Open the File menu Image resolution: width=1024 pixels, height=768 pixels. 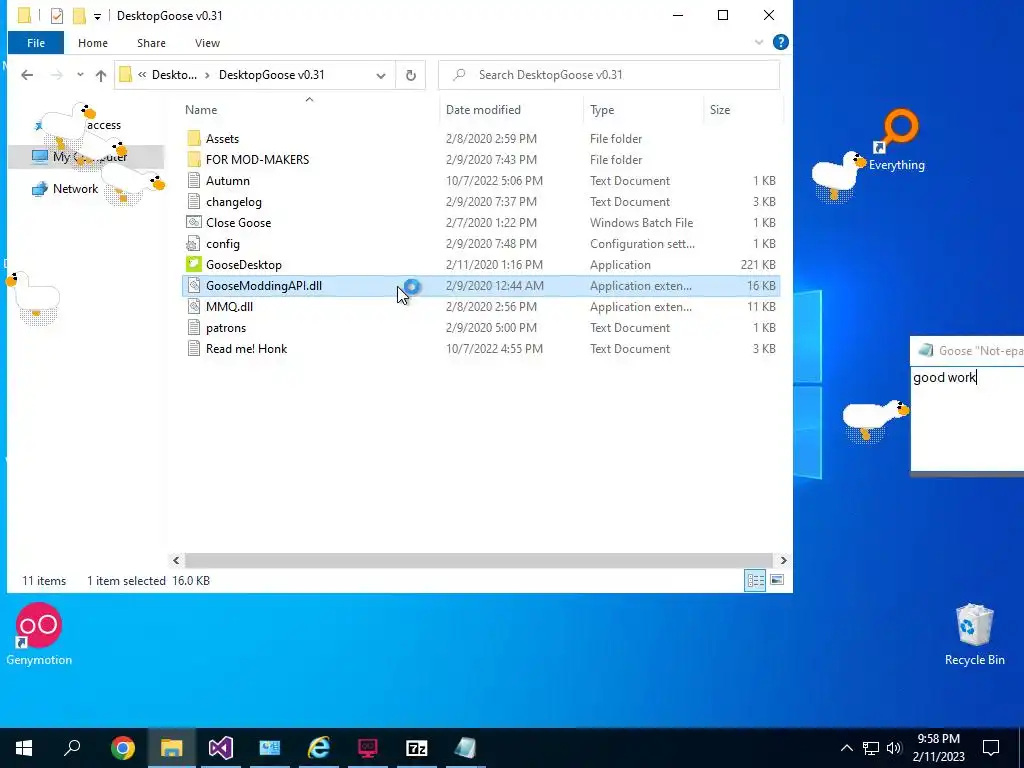coord(36,43)
